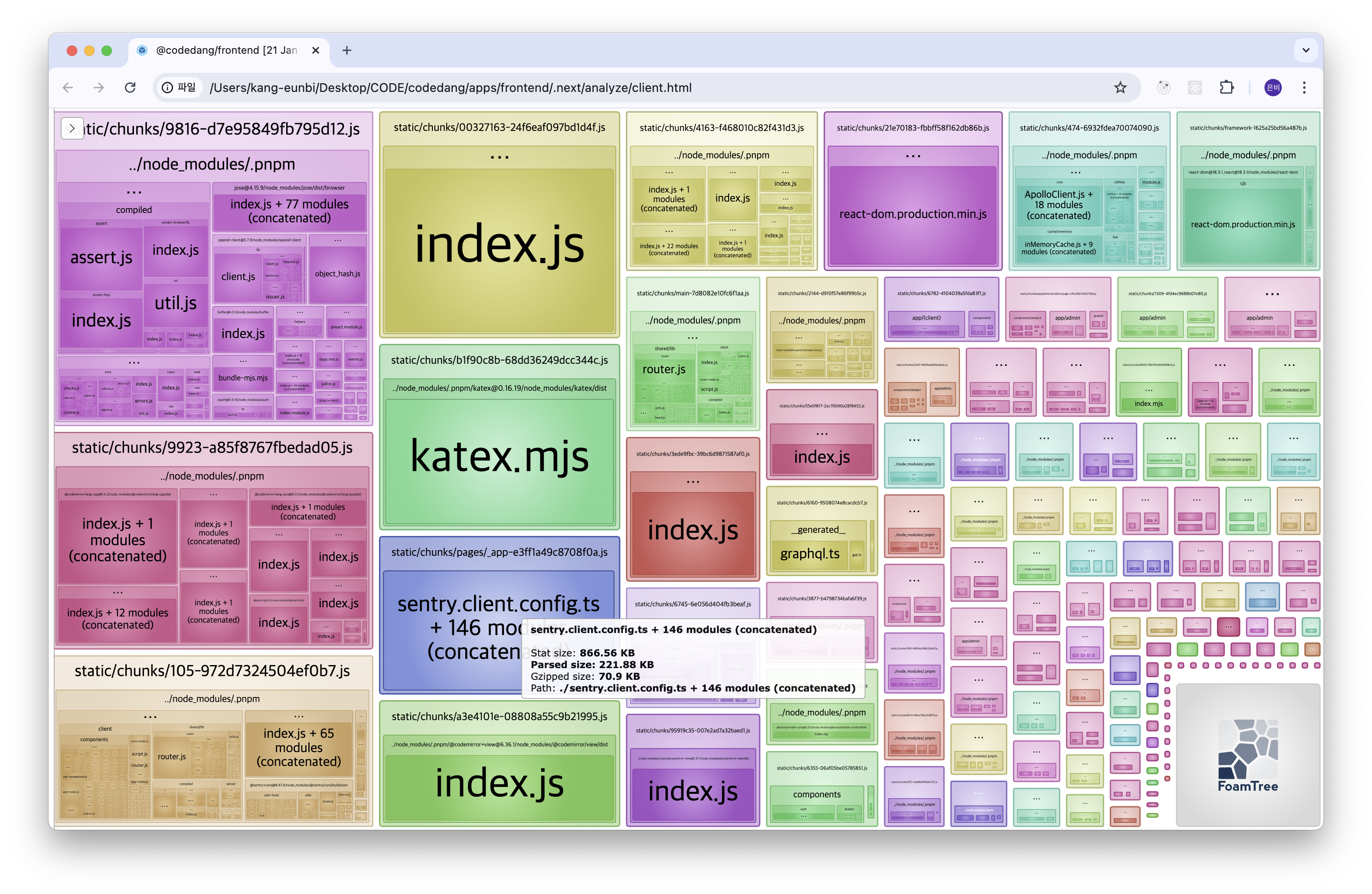This screenshot has height=894, width=1372.
Task: Open the React DevTools extension icon
Action: click(1195, 88)
